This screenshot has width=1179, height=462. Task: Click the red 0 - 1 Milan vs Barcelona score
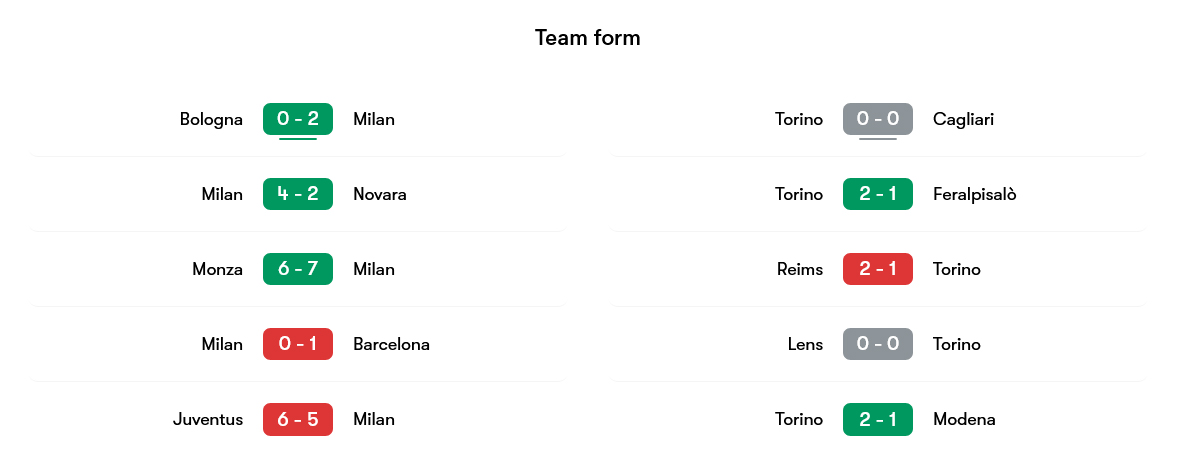[298, 344]
